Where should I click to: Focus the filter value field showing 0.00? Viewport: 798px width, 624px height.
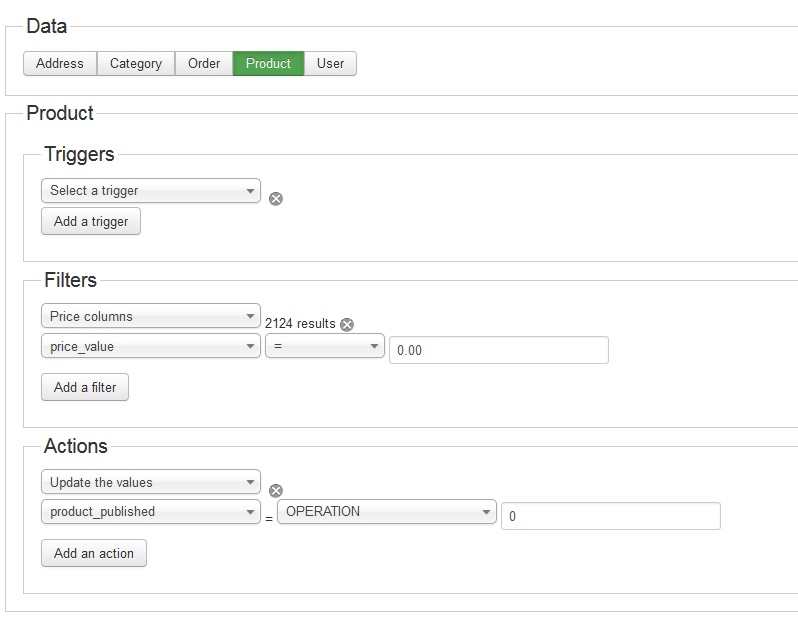tap(498, 351)
